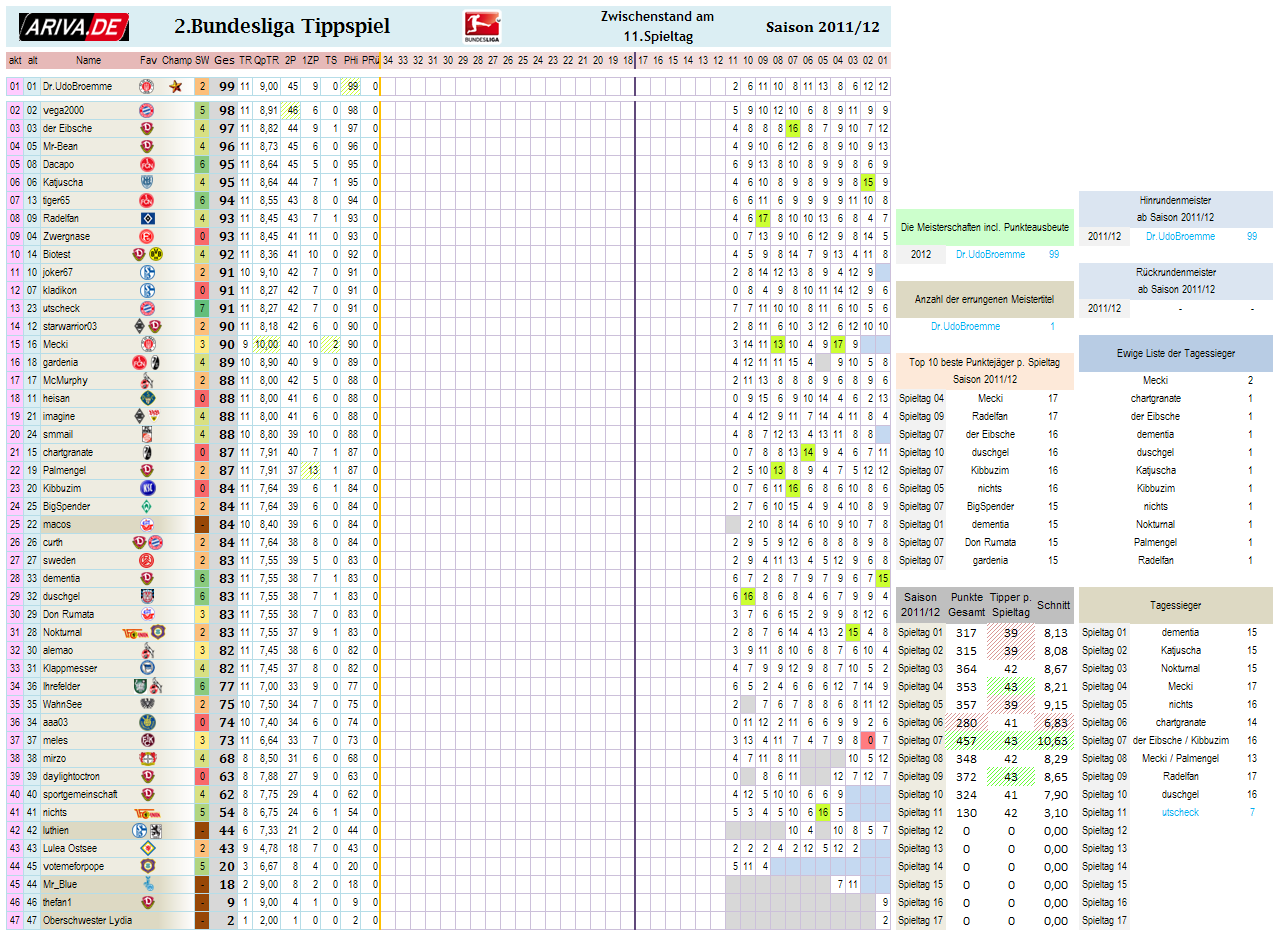The height and width of the screenshot is (930, 1273).
Task: Click the 457 Punkte Gesamt cell for Spieltag 07
Action: pos(966,741)
